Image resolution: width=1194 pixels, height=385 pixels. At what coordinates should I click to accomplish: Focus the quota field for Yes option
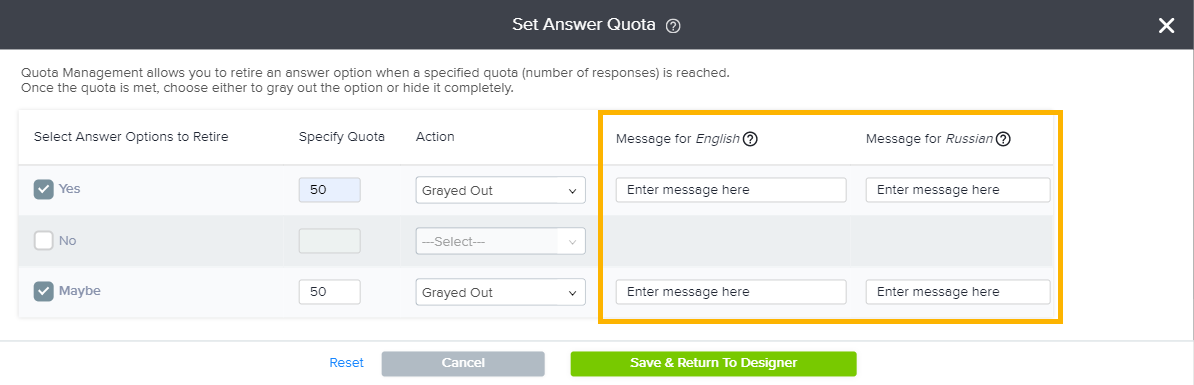point(330,190)
